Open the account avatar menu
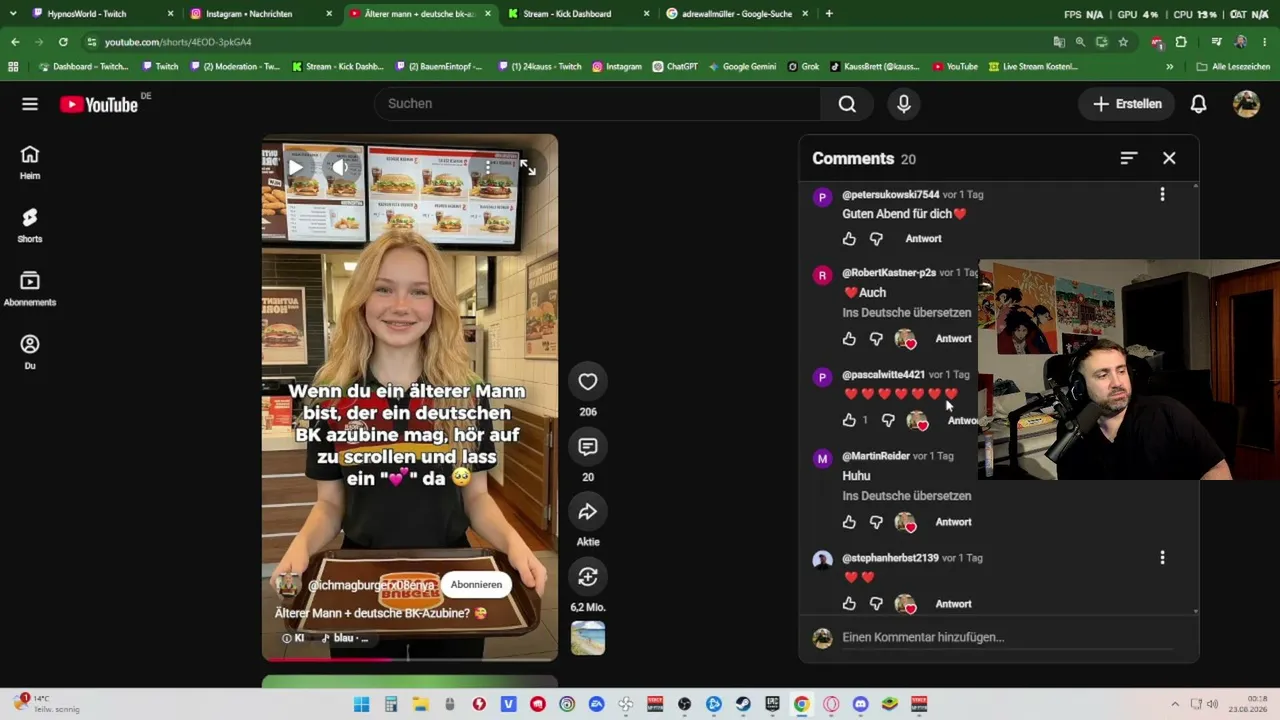1280x720 pixels. pyautogui.click(x=1246, y=104)
